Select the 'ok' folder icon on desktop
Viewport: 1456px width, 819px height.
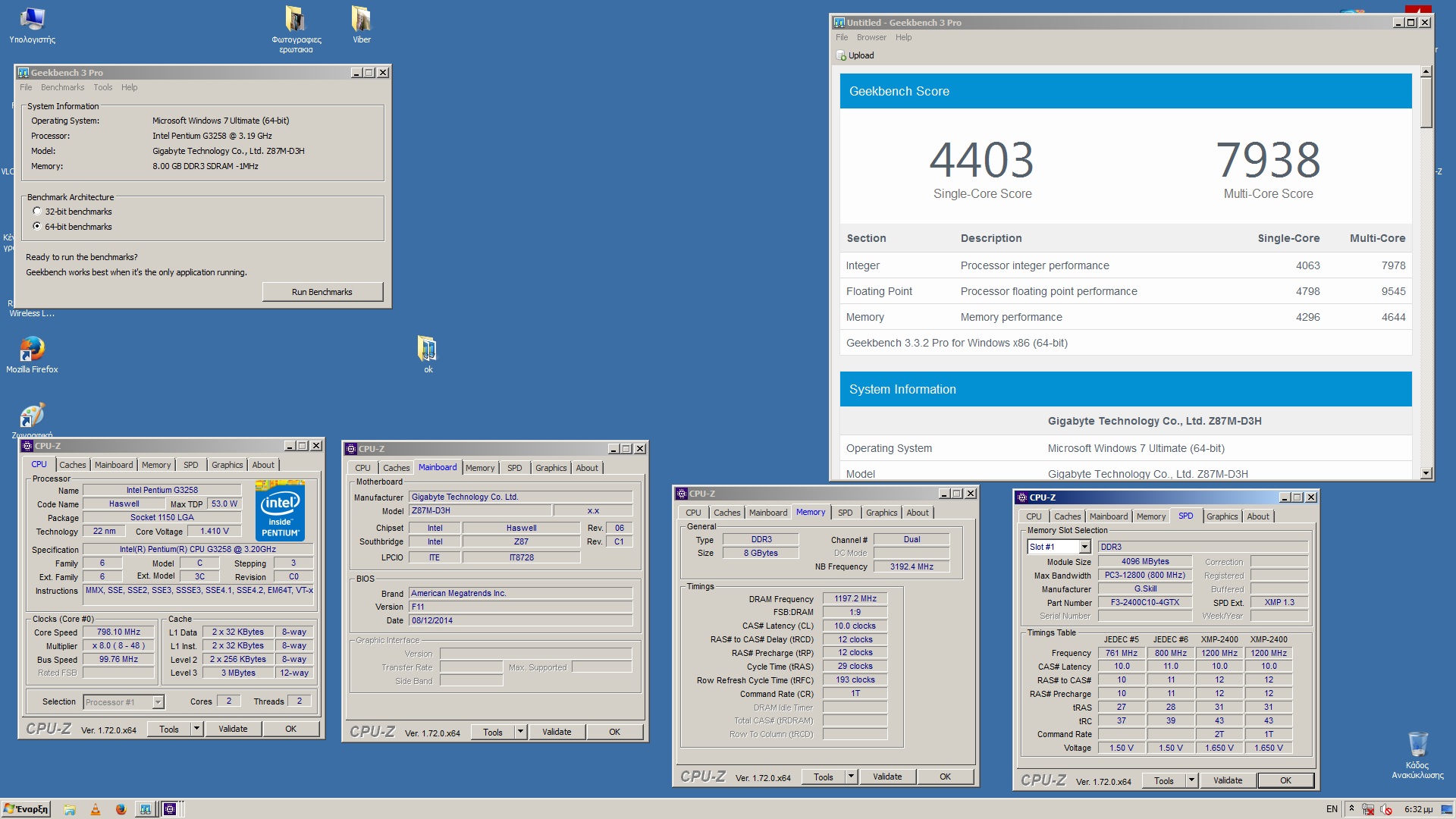click(x=428, y=354)
